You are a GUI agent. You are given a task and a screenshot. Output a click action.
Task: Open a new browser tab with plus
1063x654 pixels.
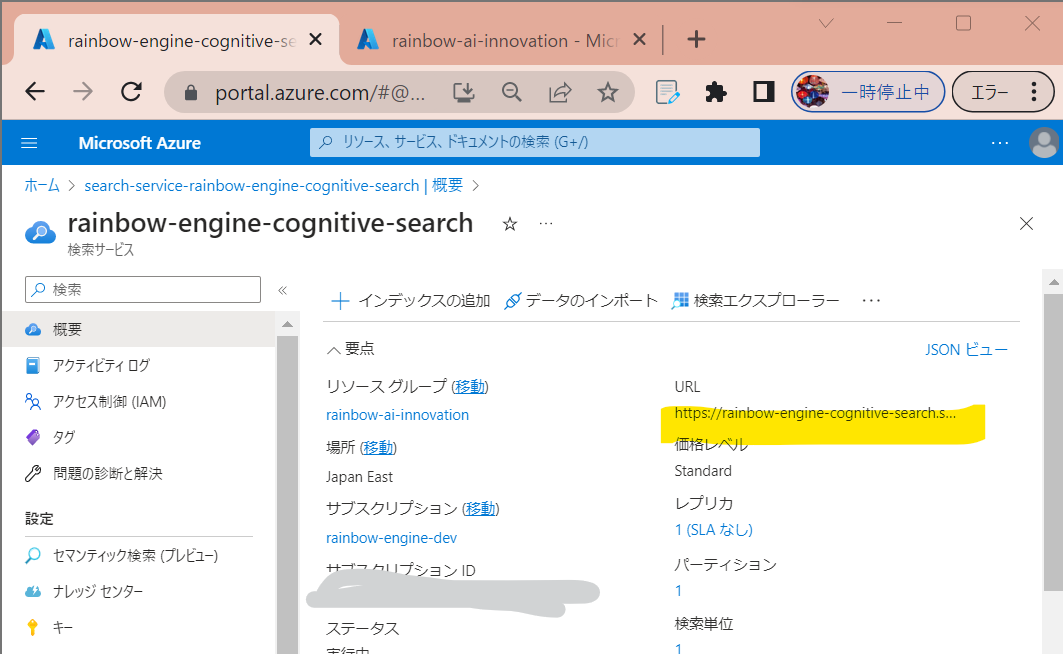click(696, 39)
